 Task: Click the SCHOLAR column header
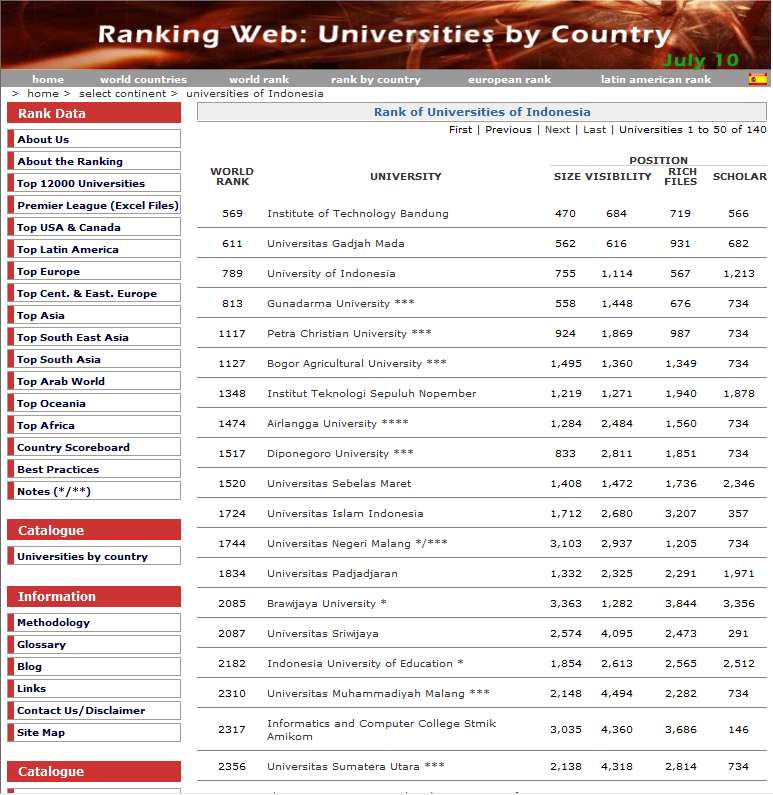[740, 176]
